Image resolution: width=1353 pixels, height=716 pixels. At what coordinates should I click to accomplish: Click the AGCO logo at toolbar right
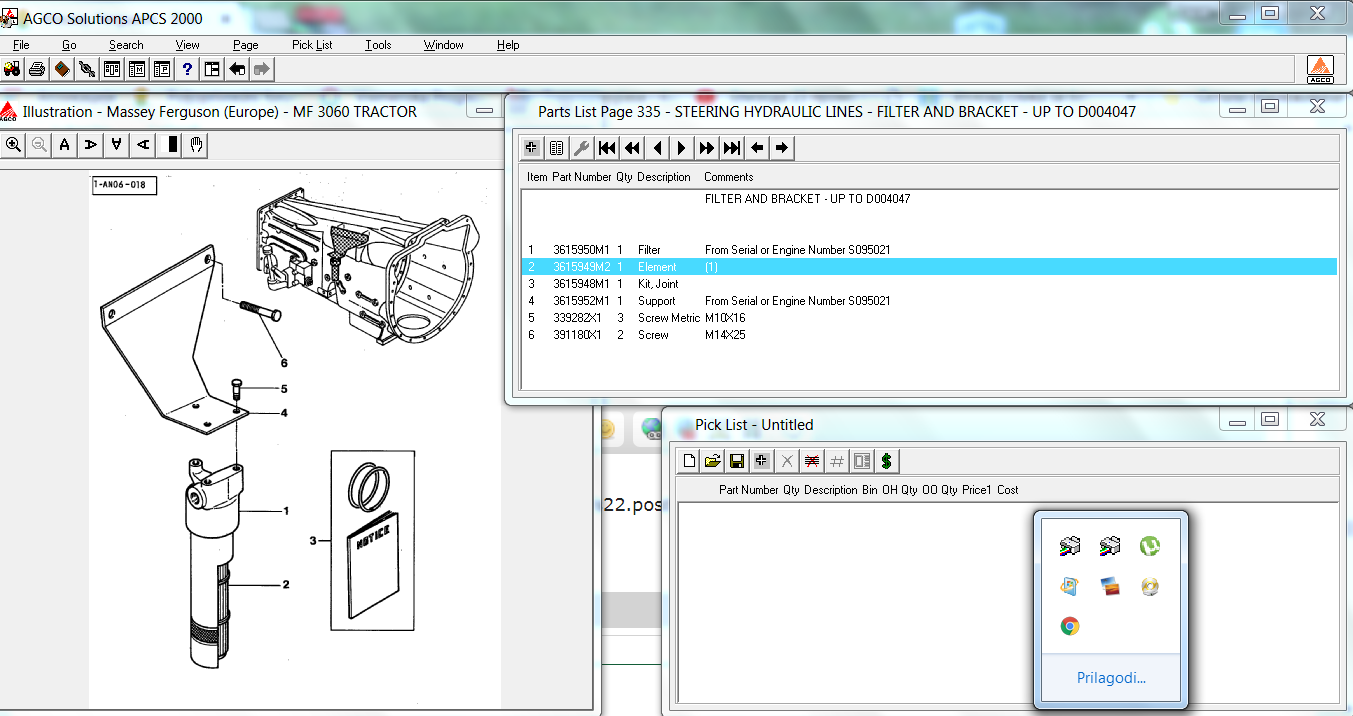point(1320,69)
